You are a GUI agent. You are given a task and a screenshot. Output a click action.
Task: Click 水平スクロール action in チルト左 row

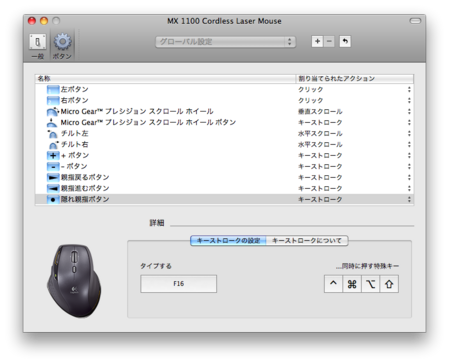click(320, 133)
